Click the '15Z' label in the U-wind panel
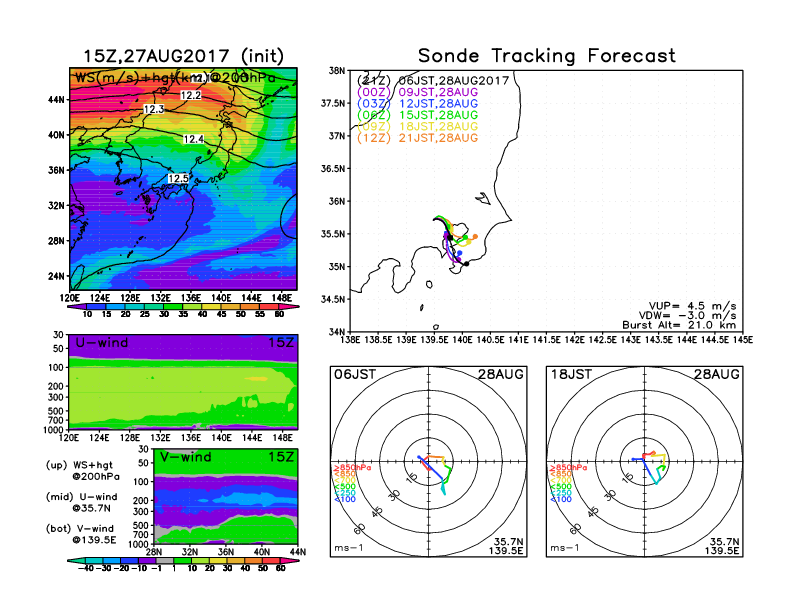Image resolution: width=792 pixels, height=612 pixels. (x=280, y=342)
